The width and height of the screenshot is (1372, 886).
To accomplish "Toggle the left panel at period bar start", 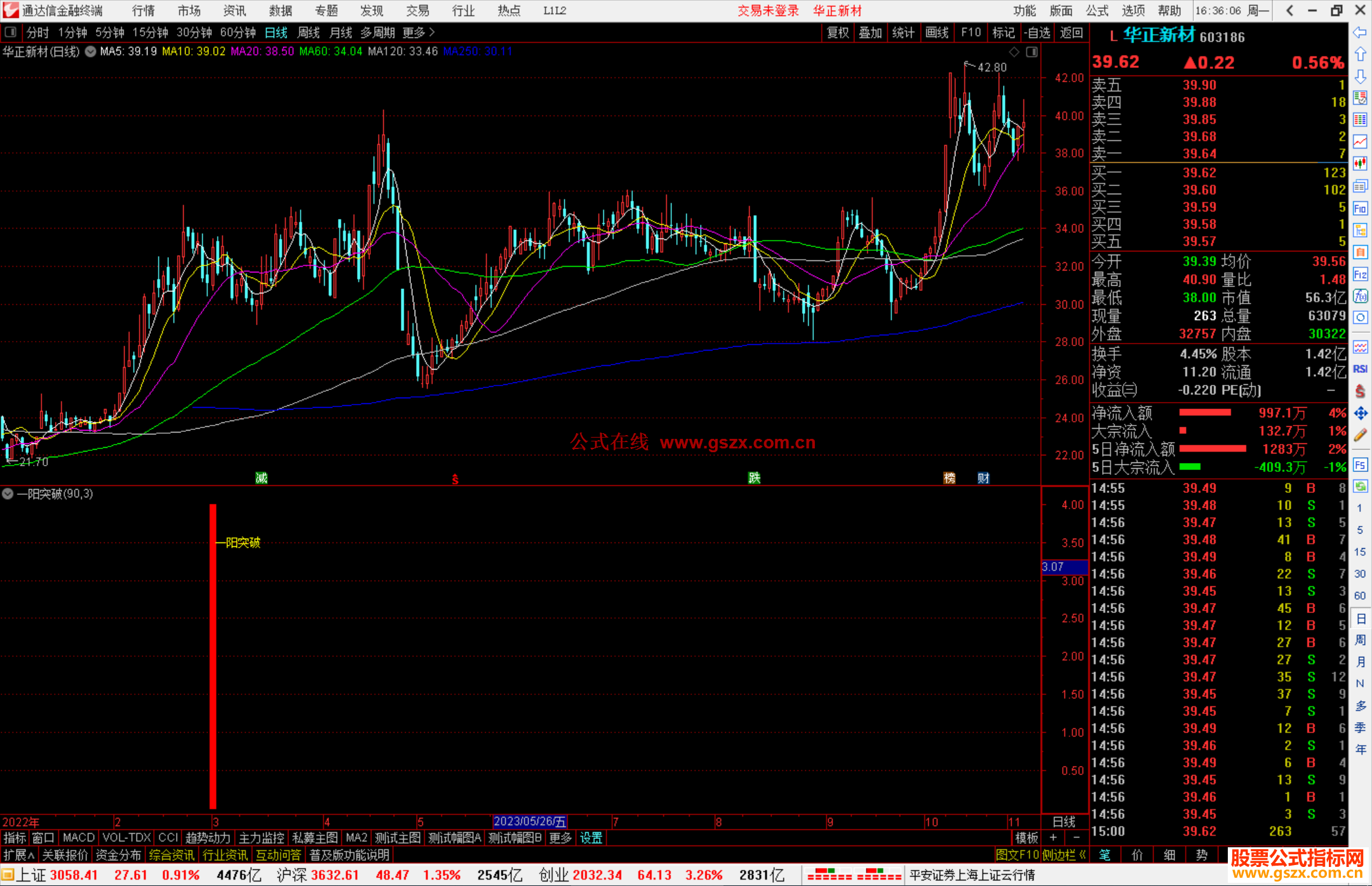I will [11, 32].
